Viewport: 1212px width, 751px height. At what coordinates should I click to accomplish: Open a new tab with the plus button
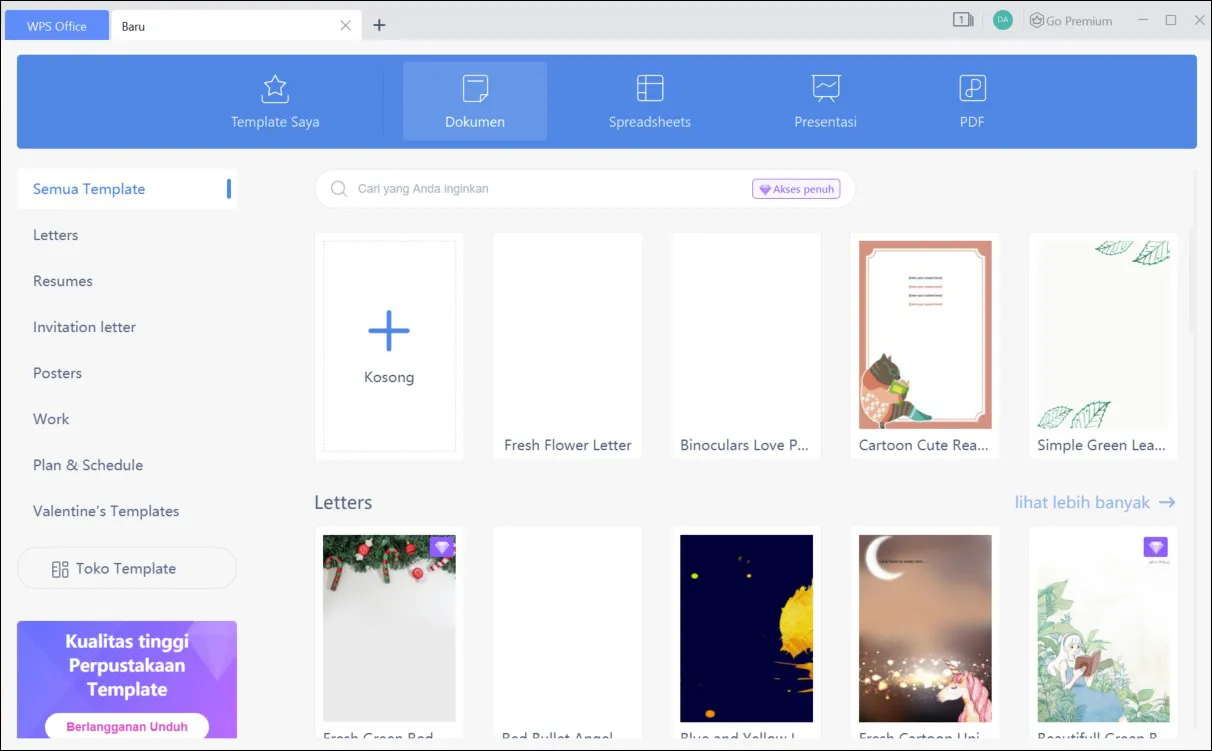[x=379, y=25]
